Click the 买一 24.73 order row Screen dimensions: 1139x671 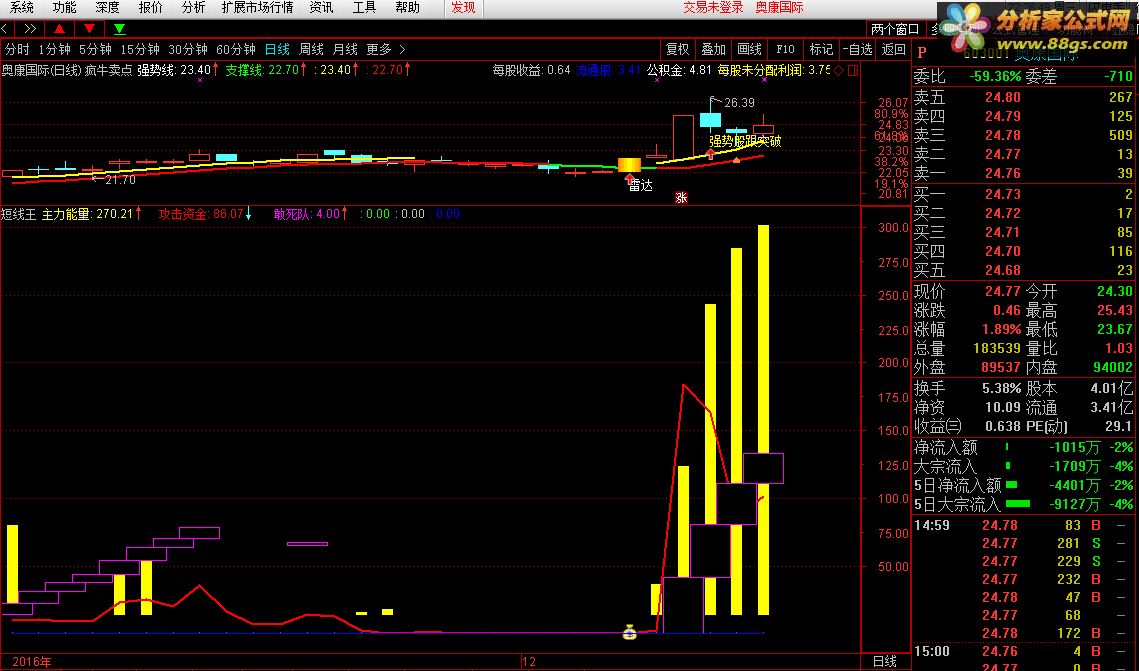click(x=1023, y=195)
